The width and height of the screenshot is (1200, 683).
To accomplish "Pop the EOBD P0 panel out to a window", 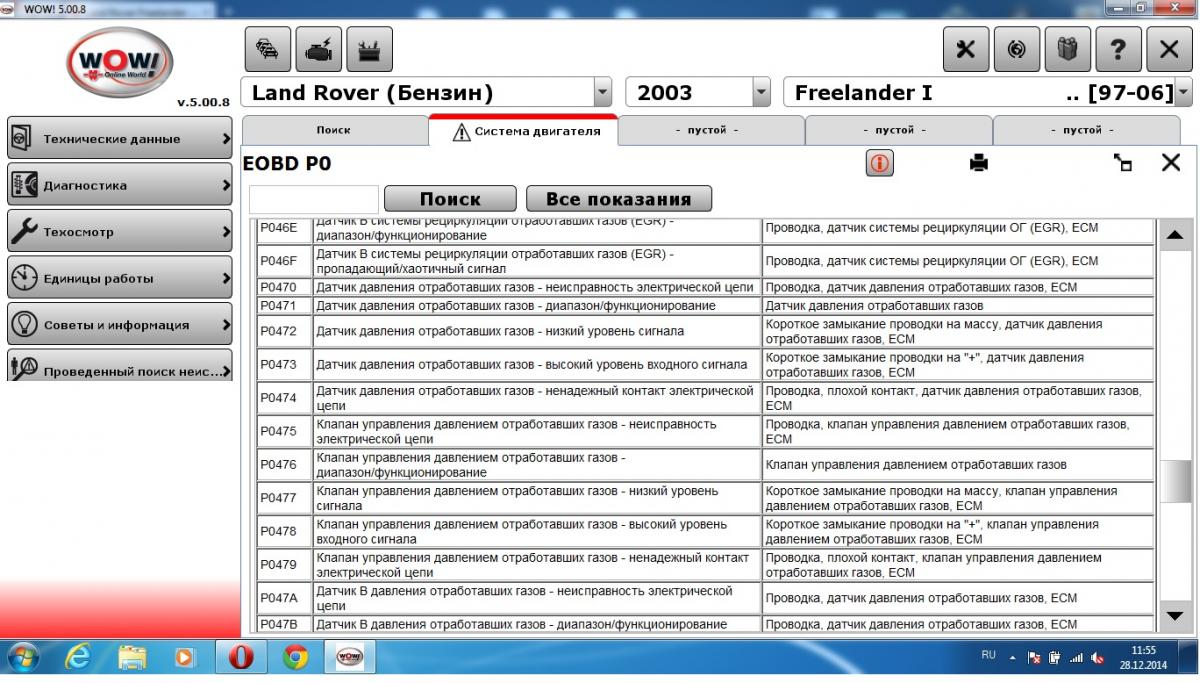I will click(1123, 163).
